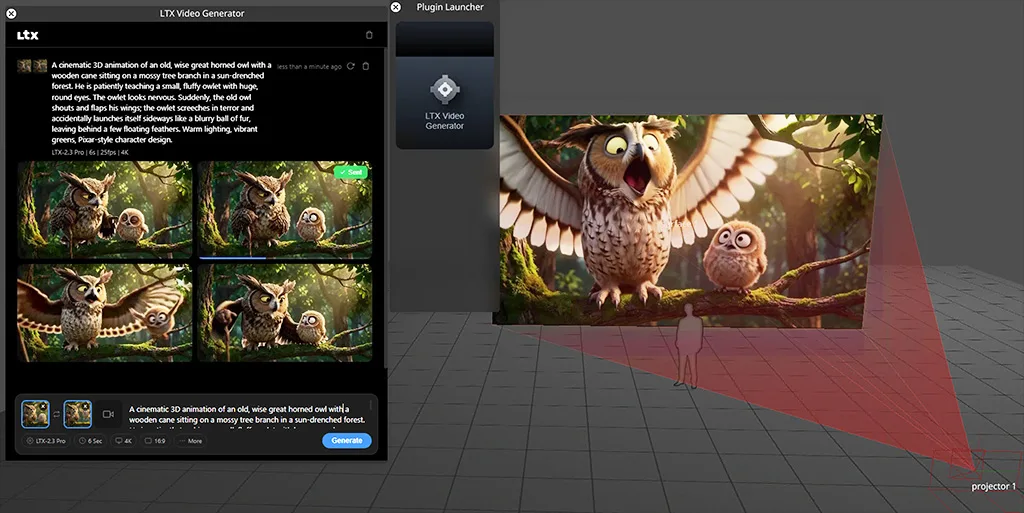Delete the owl prompt entry with its trash icon
The height and width of the screenshot is (513, 1024).
(365, 66)
